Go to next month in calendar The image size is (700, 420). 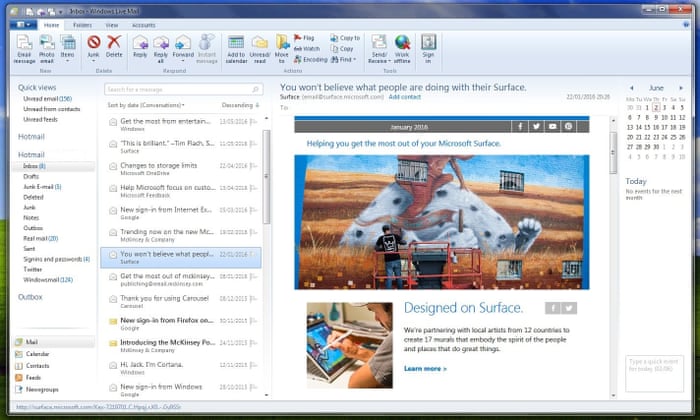point(679,88)
